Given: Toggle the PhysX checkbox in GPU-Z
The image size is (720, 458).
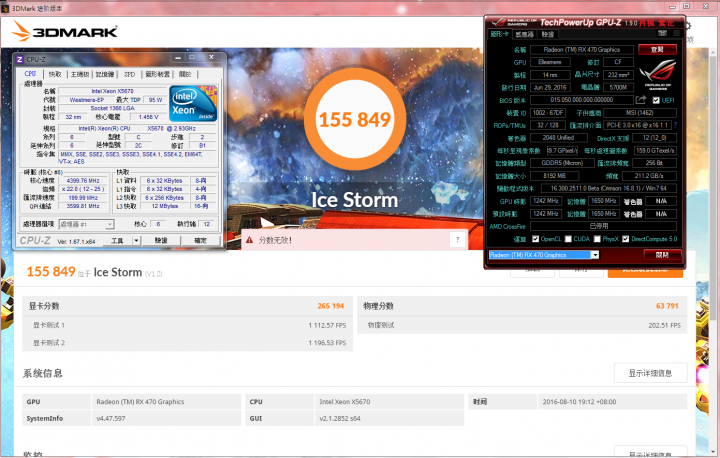Looking at the screenshot, I should 597,239.
